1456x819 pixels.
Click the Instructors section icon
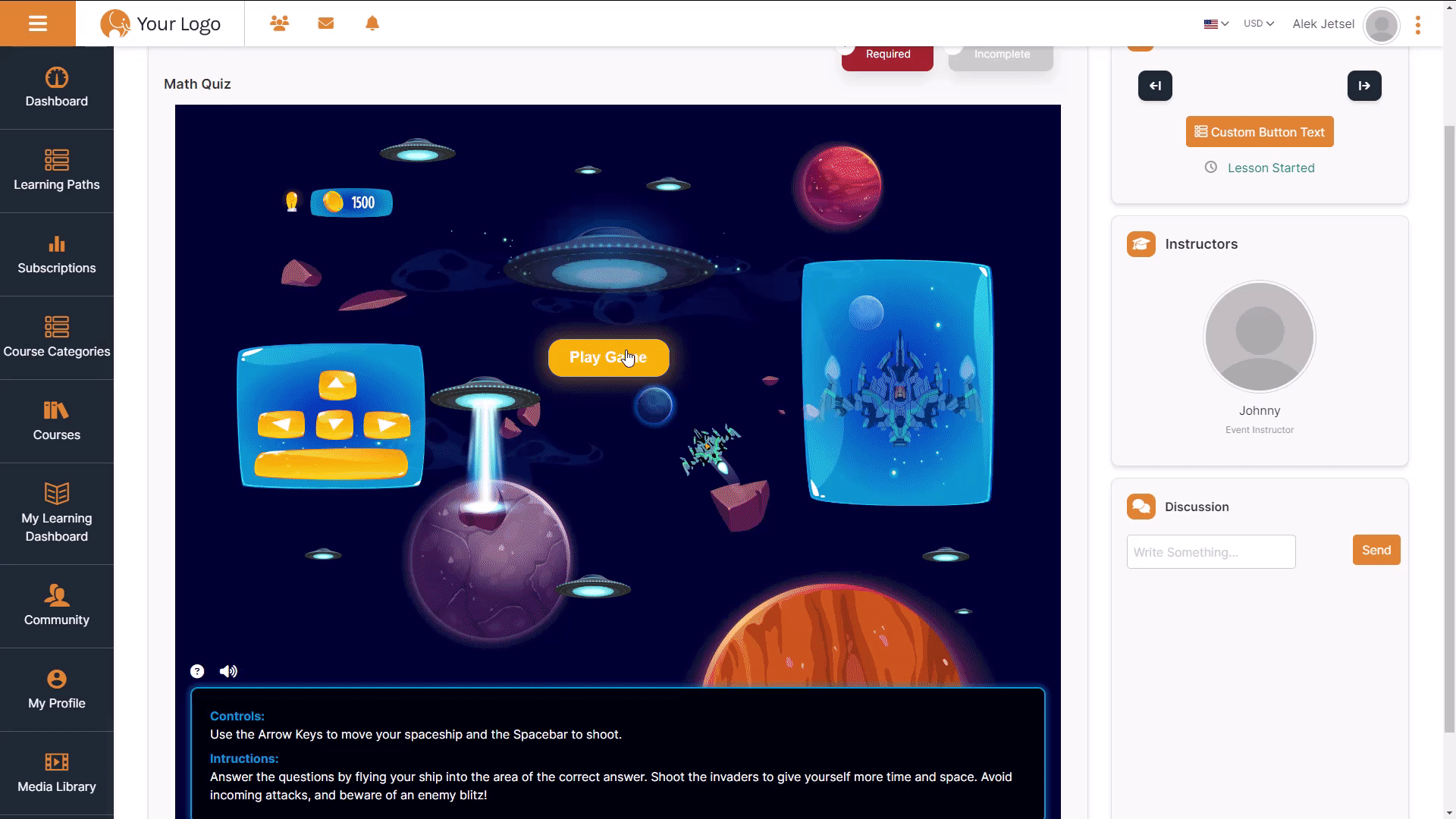tap(1141, 244)
